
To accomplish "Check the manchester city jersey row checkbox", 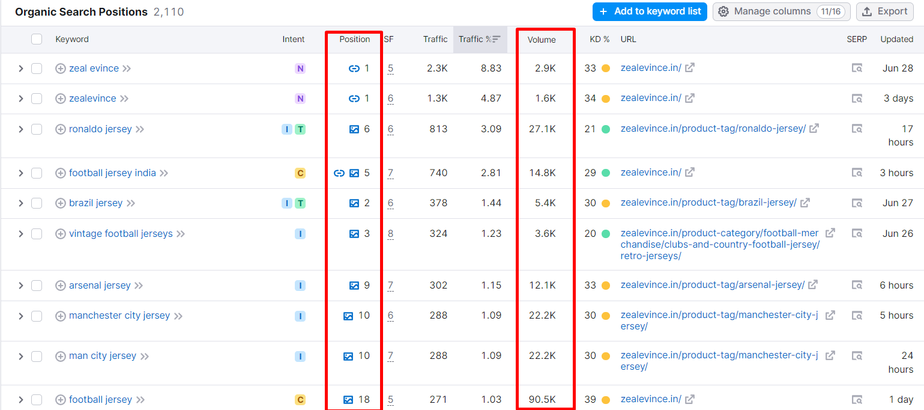I will [37, 316].
